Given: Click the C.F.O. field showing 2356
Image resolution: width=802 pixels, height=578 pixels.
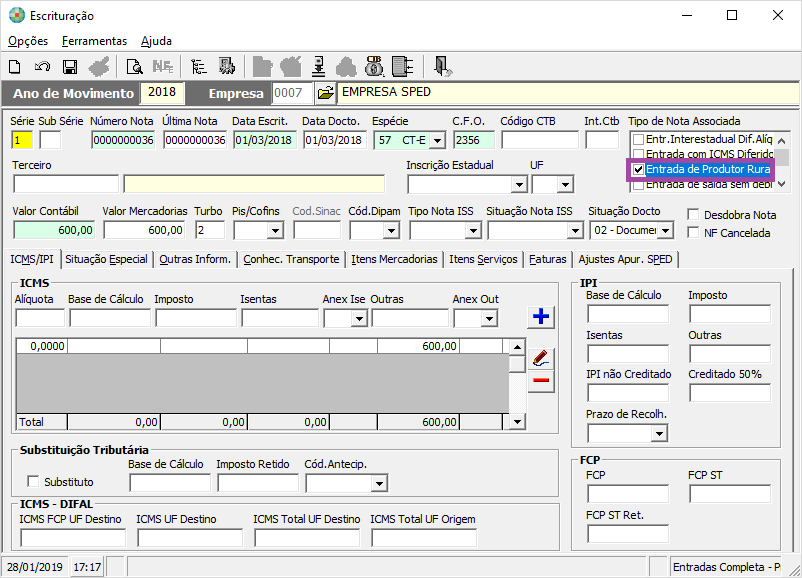Looking at the screenshot, I should 474,140.
